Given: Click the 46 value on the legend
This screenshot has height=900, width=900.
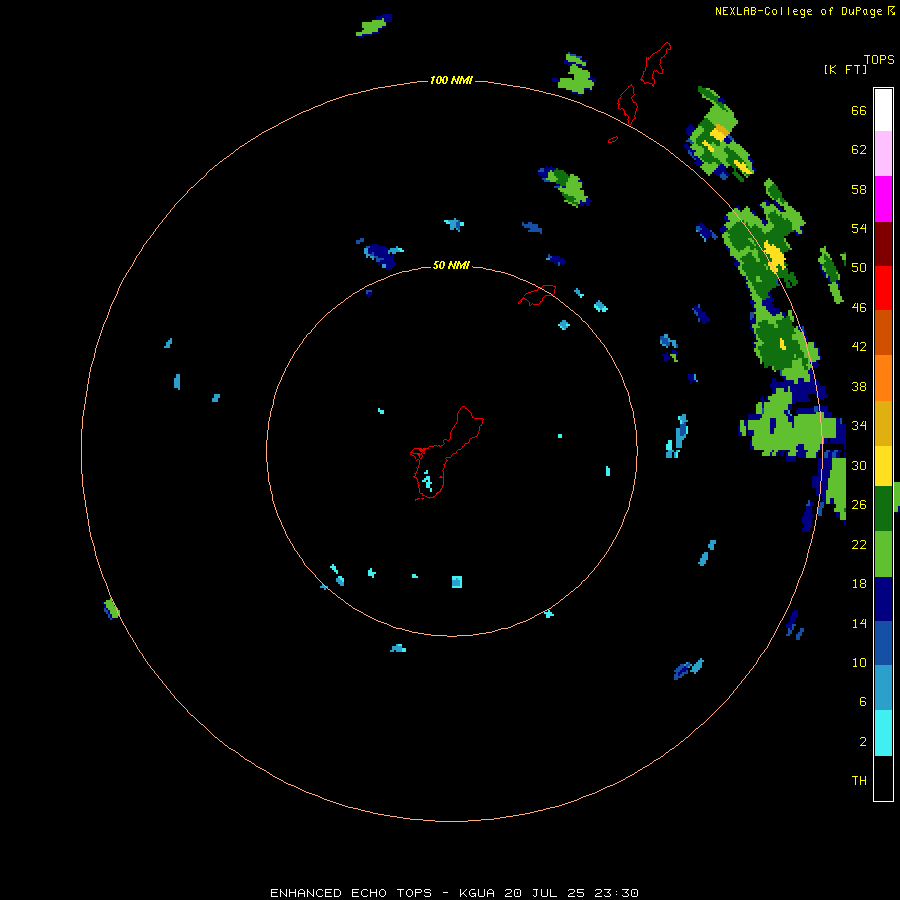Looking at the screenshot, I should click(x=859, y=308).
